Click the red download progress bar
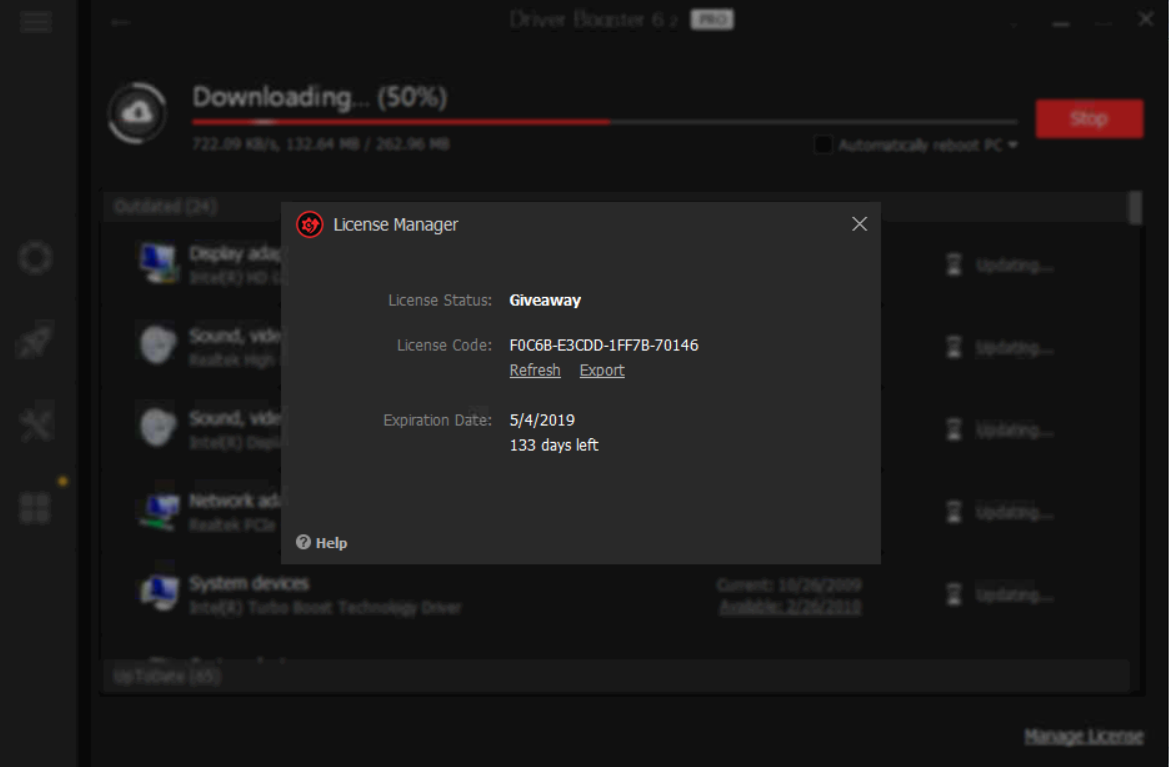 point(400,122)
